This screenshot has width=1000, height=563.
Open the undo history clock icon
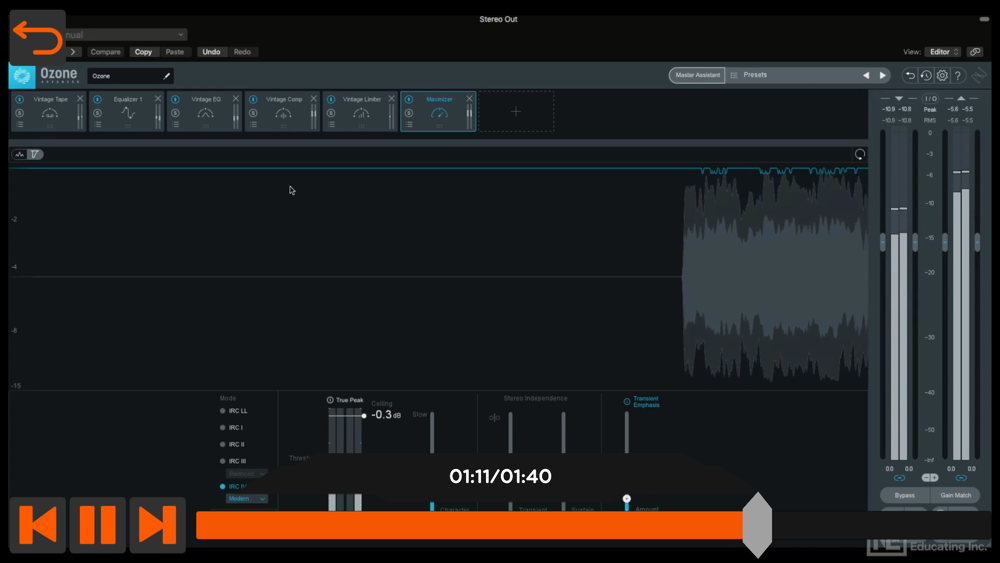coord(926,76)
